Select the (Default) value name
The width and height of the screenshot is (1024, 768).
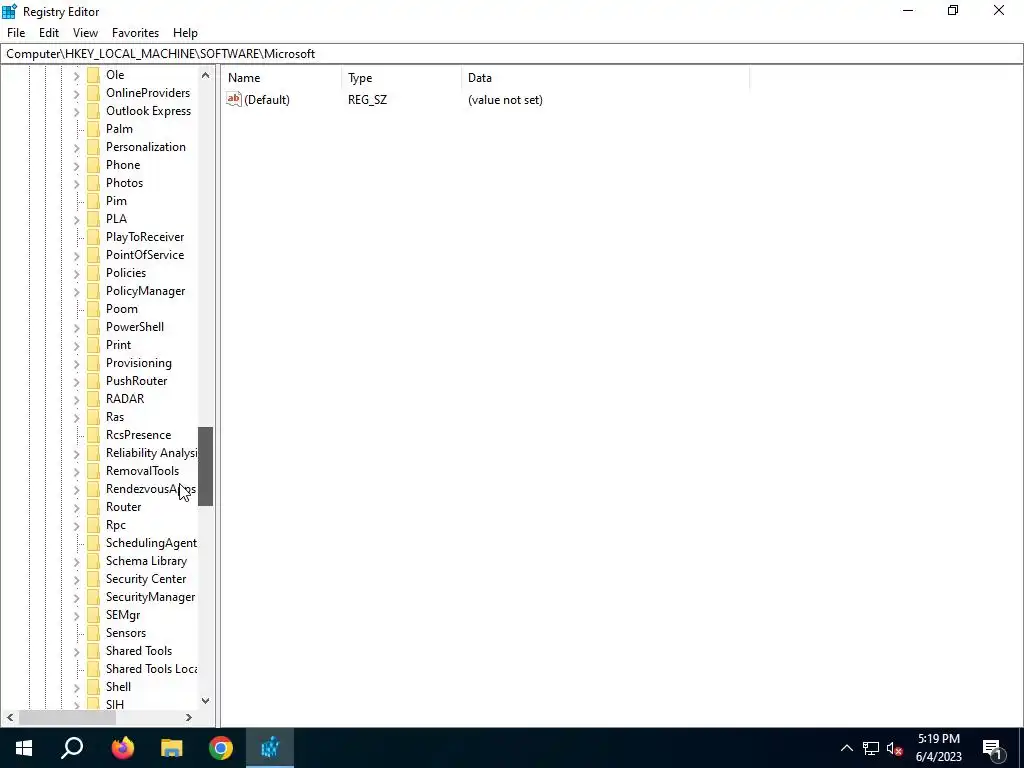point(266,100)
